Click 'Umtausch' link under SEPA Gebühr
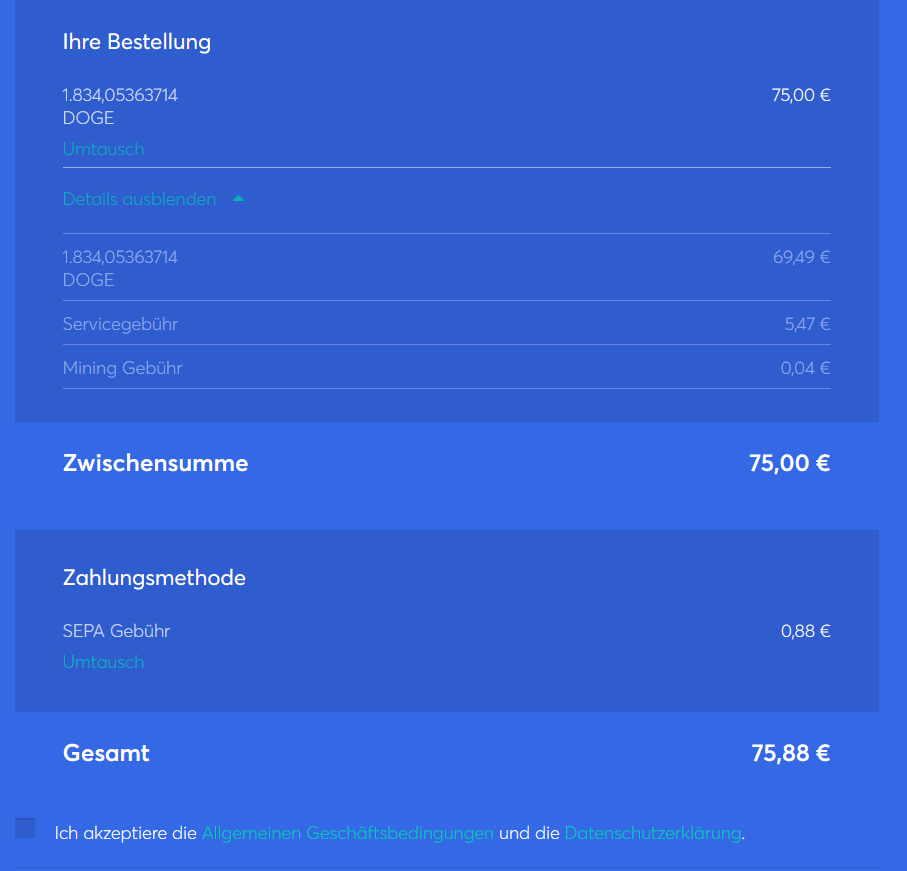The height and width of the screenshot is (871, 907). point(103,662)
